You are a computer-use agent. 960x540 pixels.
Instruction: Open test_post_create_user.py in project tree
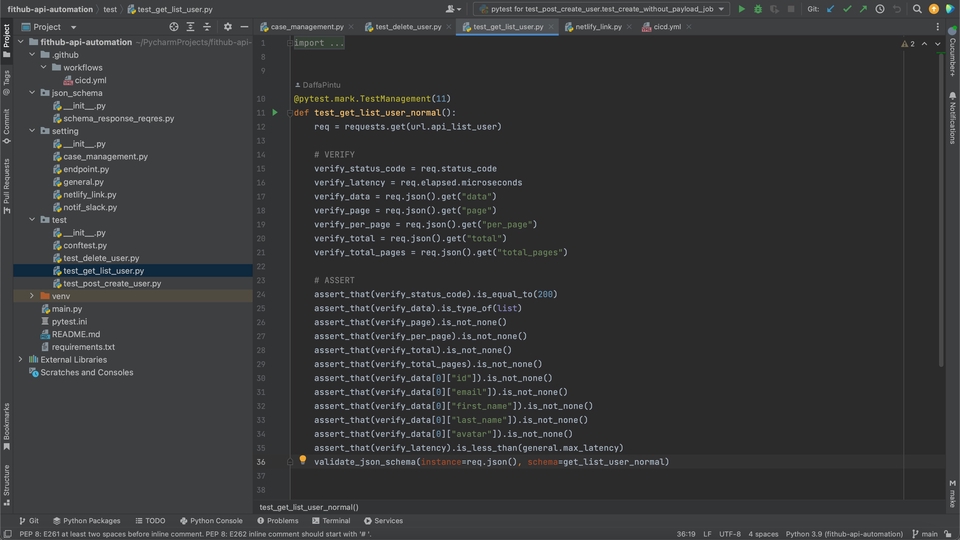112,283
